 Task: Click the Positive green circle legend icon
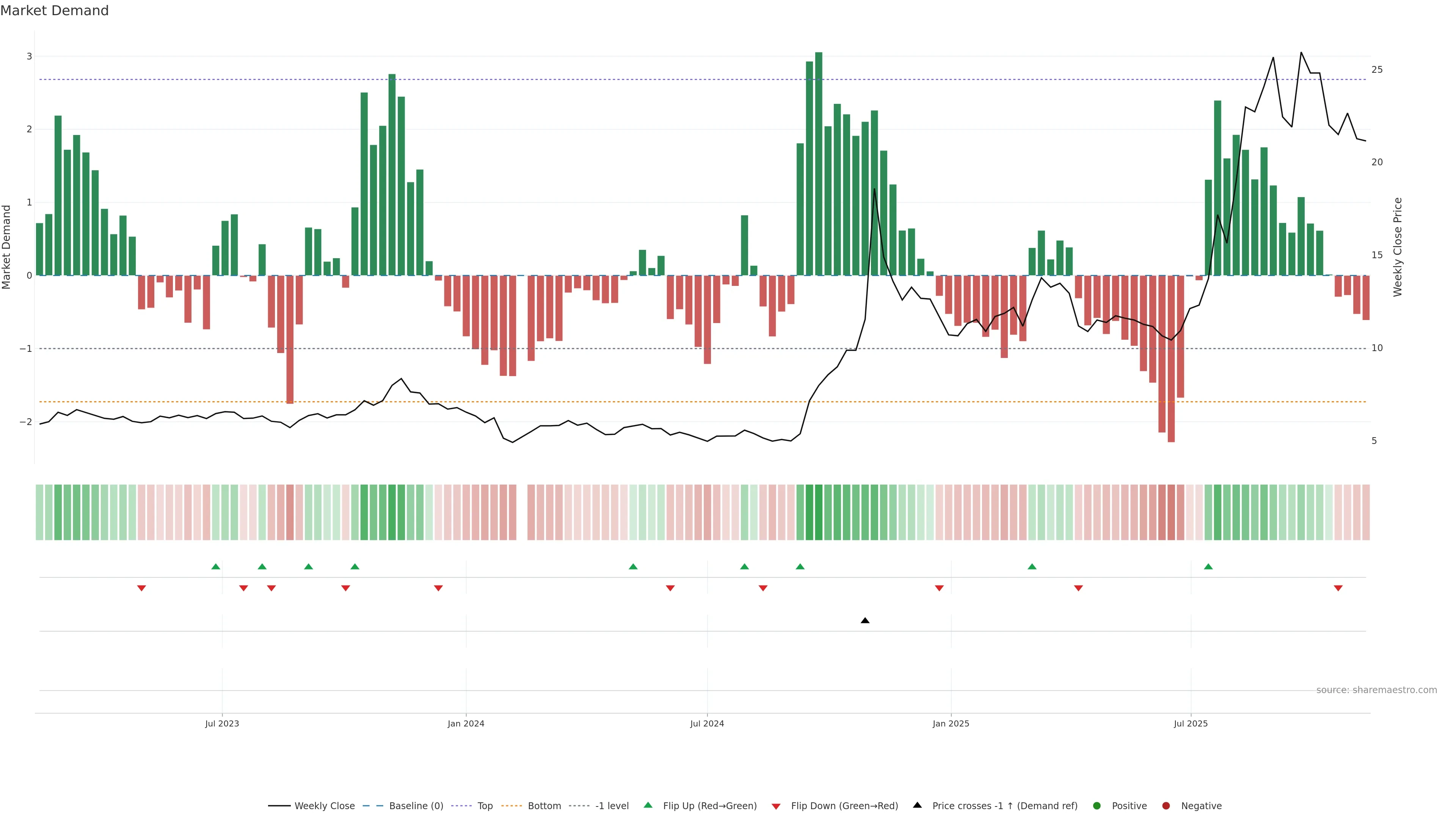point(1097,806)
